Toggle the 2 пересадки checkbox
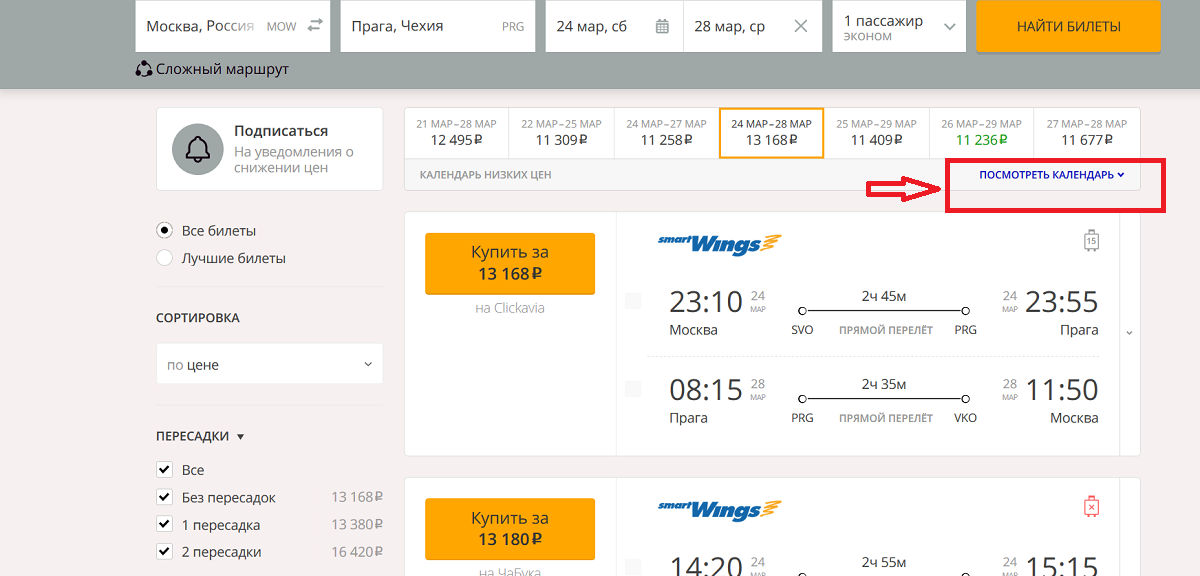Viewport: 1200px width, 576px height. 165,552
